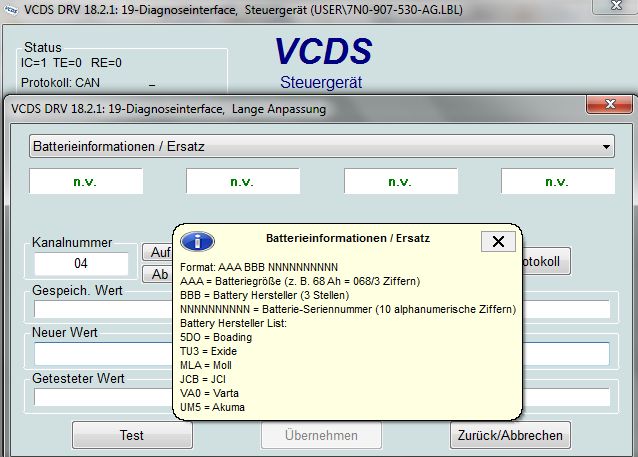Click the Test button

(x=132, y=435)
